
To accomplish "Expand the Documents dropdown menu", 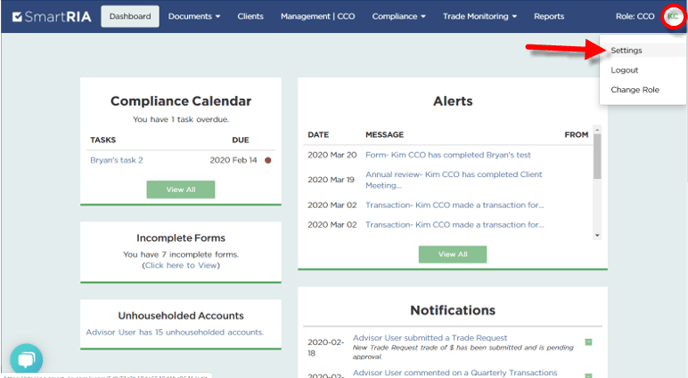I will click(194, 17).
